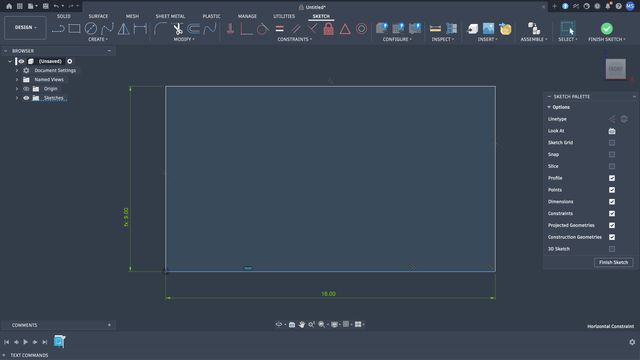The height and width of the screenshot is (360, 640).
Task: Open the Help question mark icon
Action: pyautogui.click(x=619, y=6)
